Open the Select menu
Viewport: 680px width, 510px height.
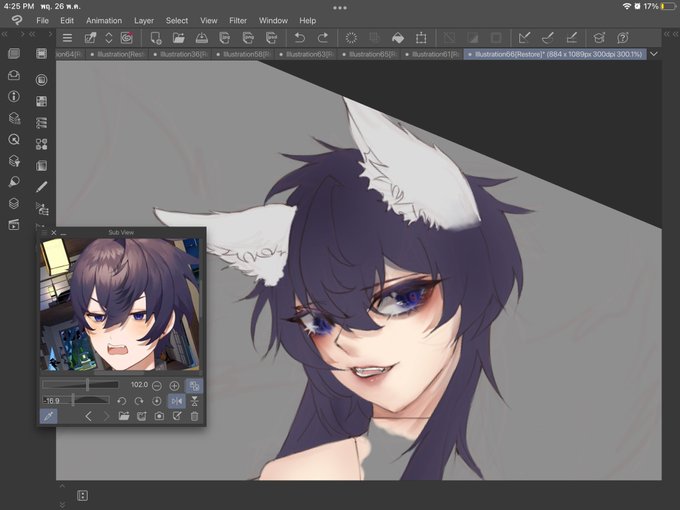click(177, 20)
